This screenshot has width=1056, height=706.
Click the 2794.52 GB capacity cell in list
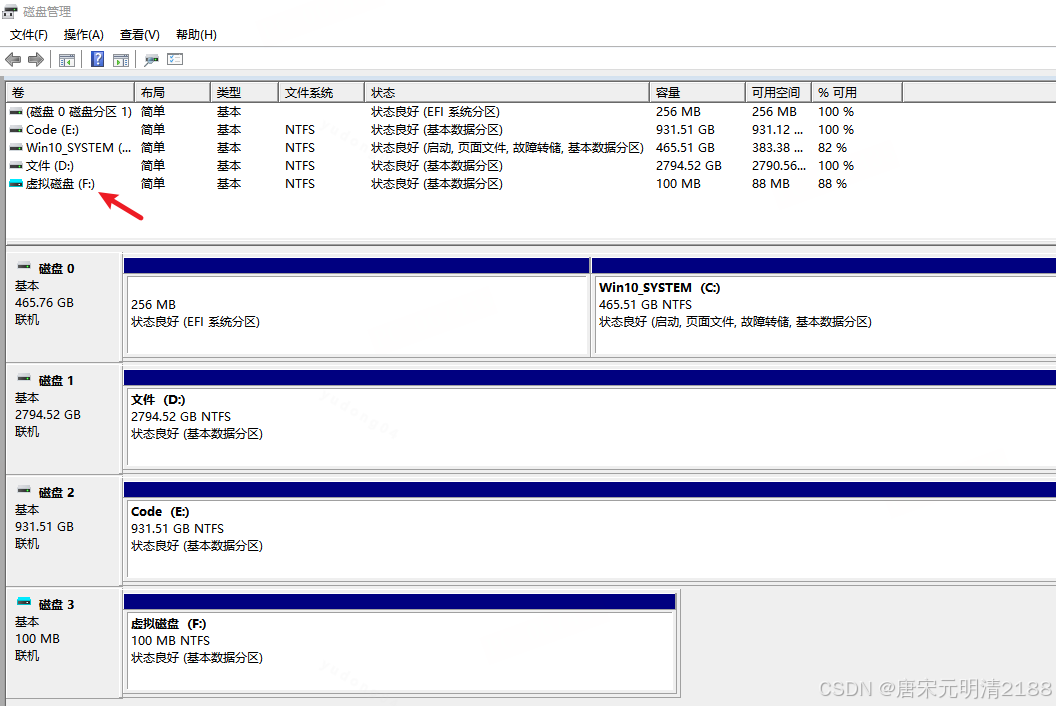(689, 166)
